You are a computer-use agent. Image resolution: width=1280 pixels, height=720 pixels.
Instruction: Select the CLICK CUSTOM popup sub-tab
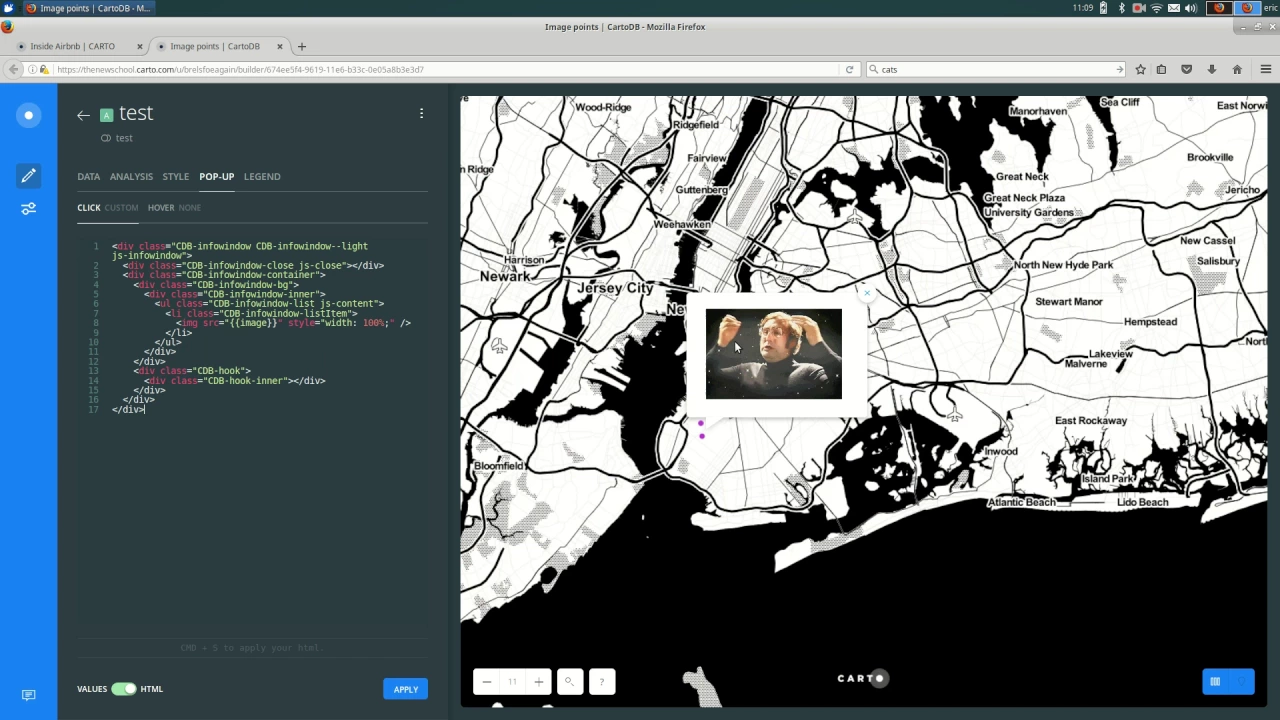(108, 208)
